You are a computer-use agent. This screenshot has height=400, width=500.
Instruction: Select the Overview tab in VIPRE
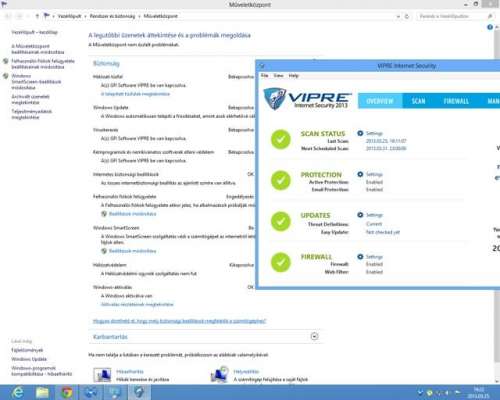(380, 101)
